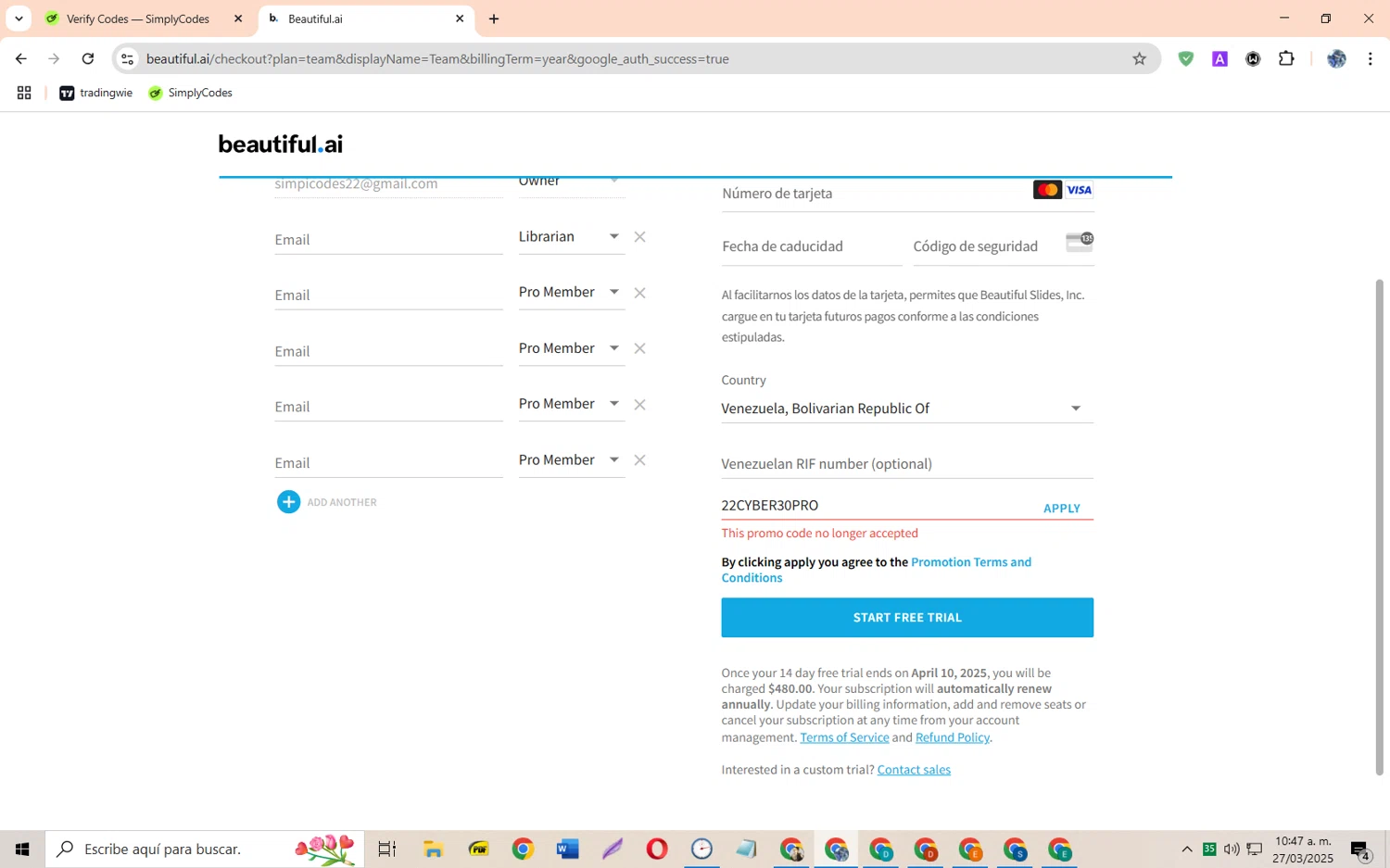
Task: Open the Owner role dropdown
Action: point(571,182)
